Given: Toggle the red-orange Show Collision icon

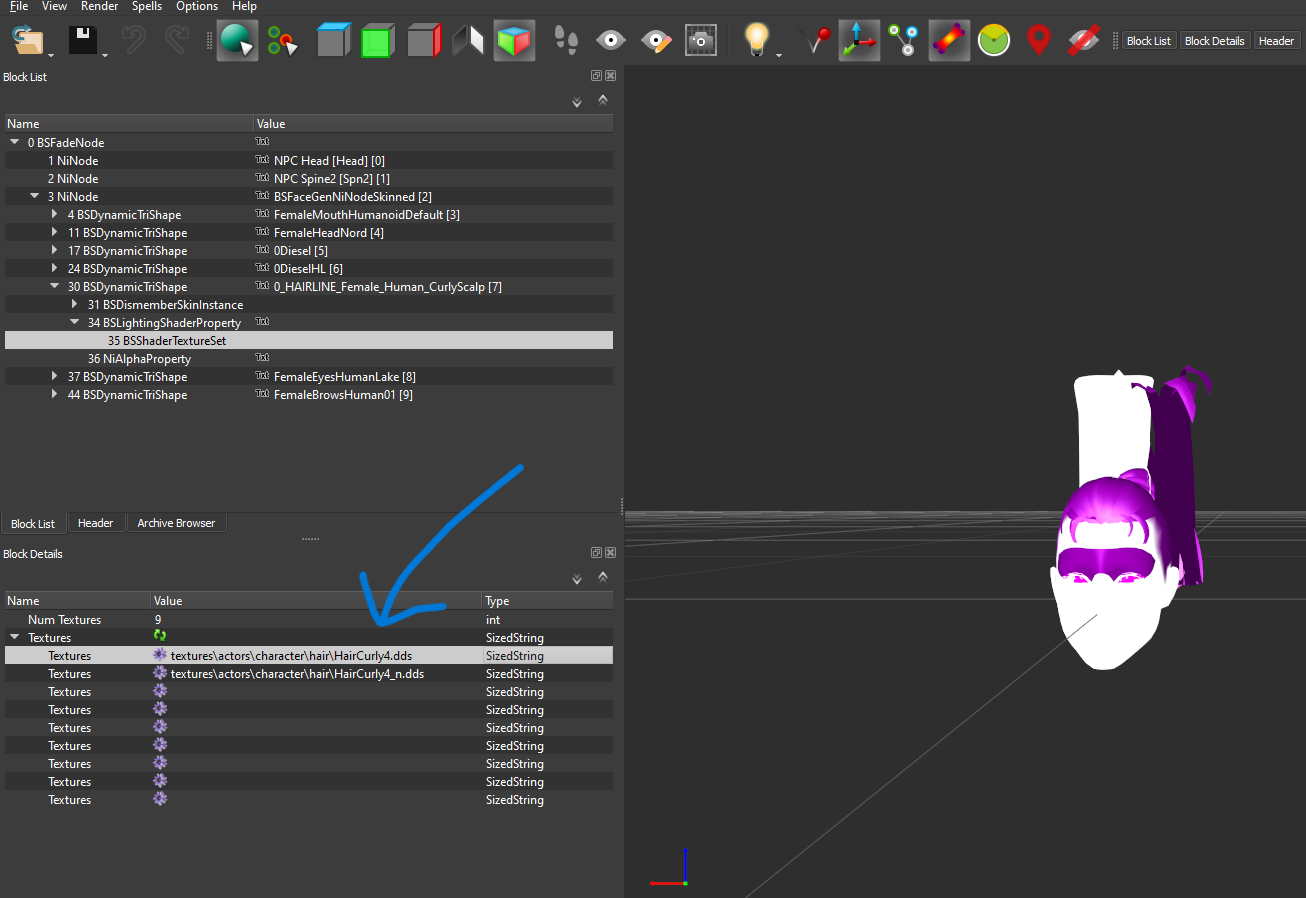Looking at the screenshot, I should point(949,41).
